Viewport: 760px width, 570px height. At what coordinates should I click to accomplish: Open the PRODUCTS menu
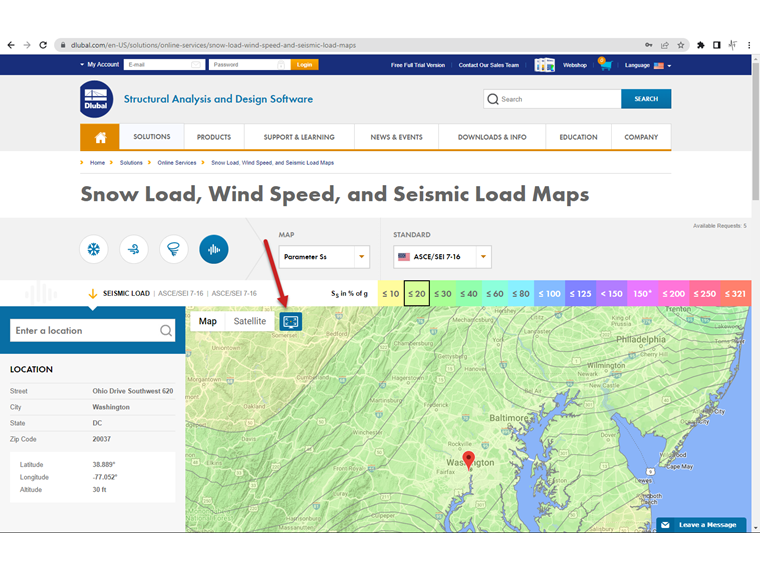(214, 137)
